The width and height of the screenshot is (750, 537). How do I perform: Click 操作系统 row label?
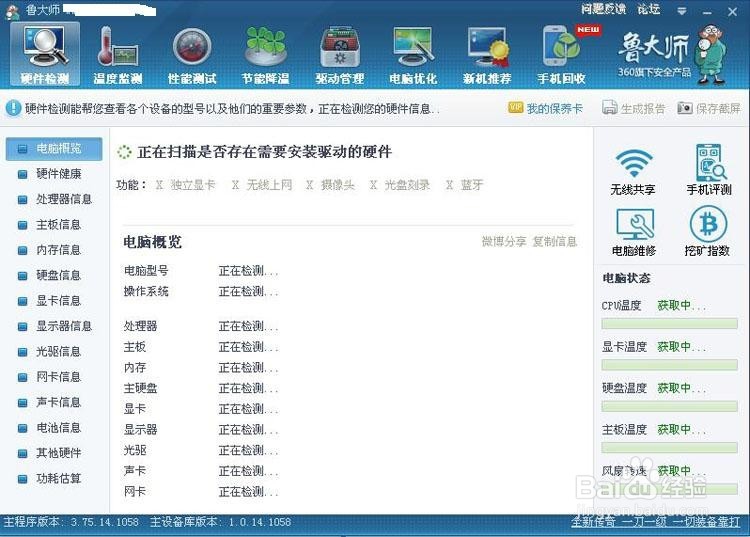pyautogui.click(x=146, y=291)
